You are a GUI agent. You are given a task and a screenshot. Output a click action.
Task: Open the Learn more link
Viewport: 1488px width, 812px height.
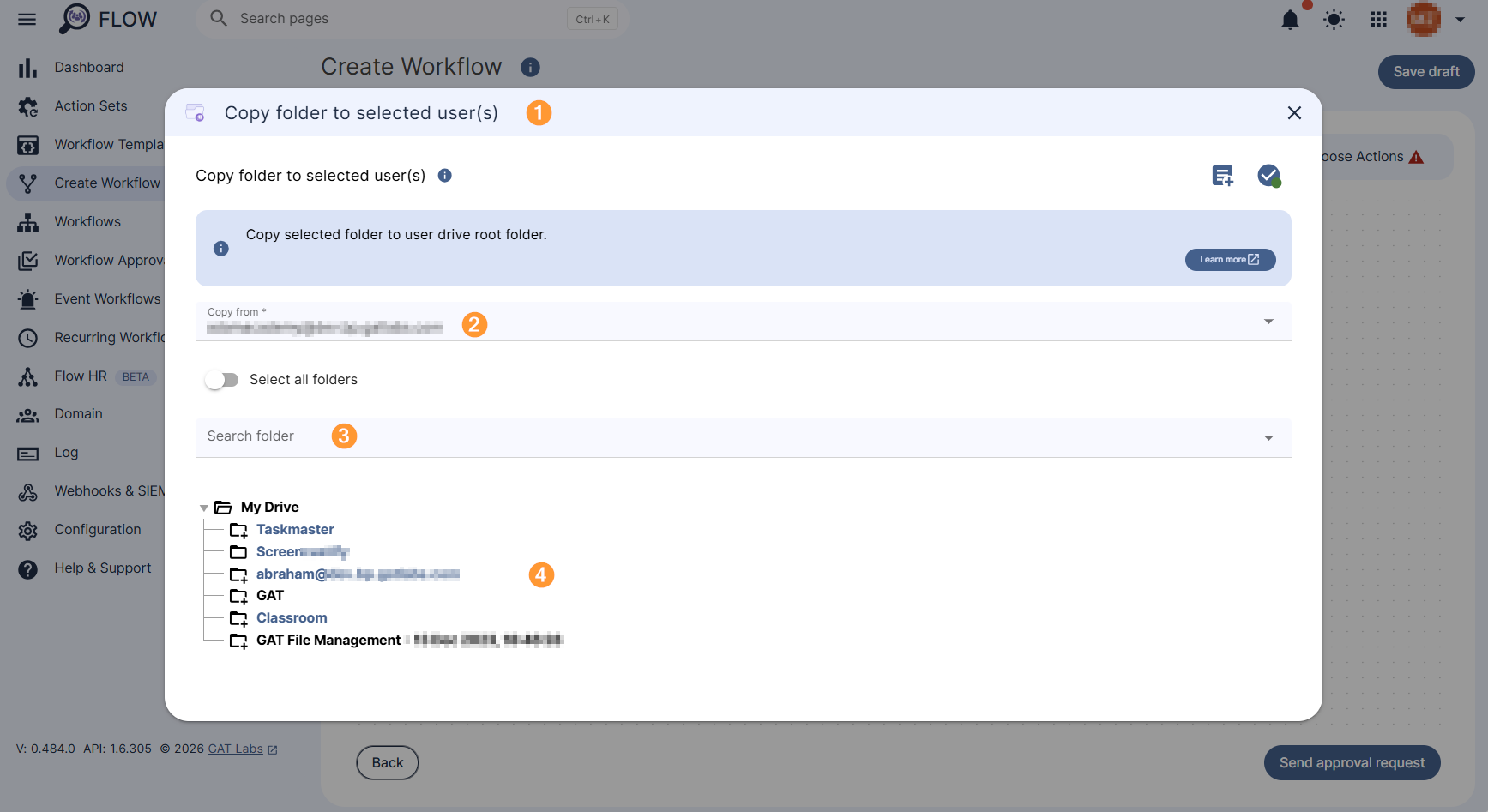[x=1230, y=260]
